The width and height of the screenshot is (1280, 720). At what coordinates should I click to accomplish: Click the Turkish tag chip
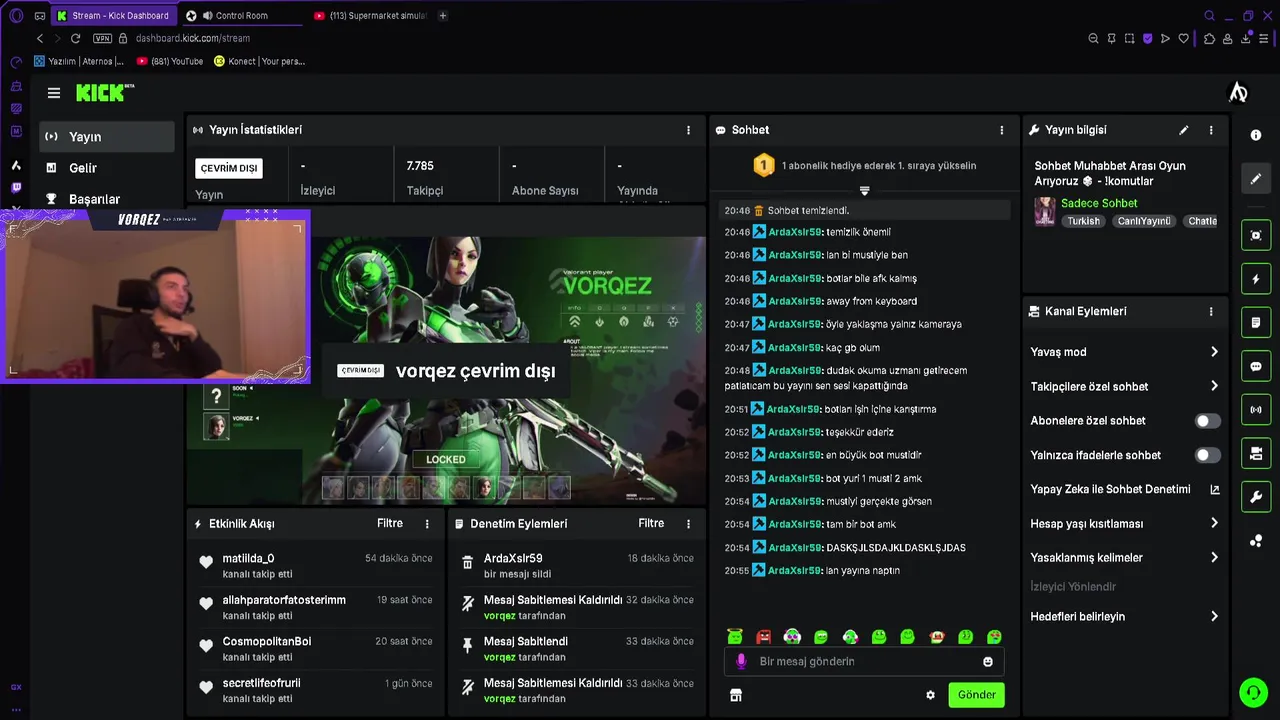pos(1083,221)
